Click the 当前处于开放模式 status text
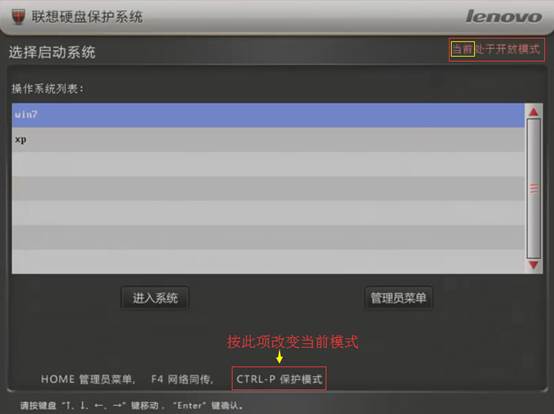 pos(496,49)
